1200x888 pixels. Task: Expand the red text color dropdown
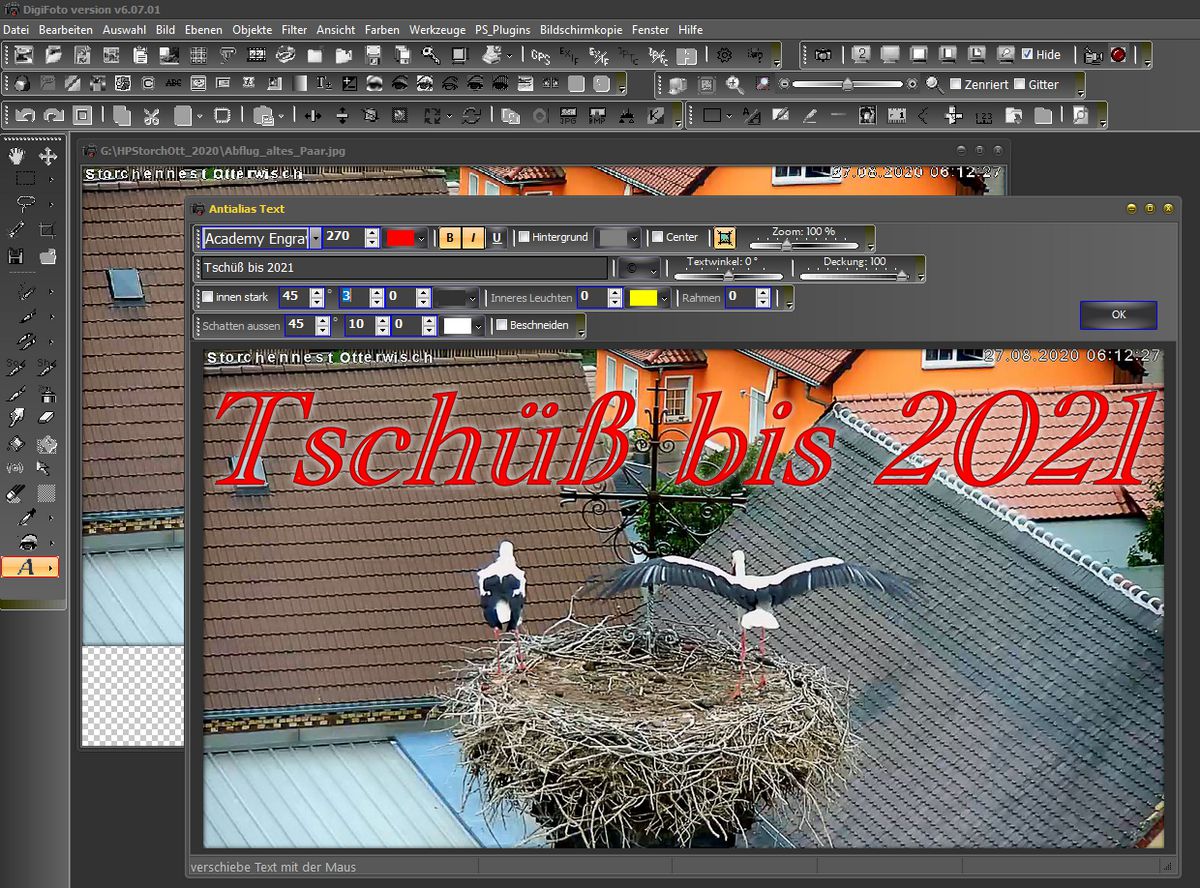(421, 238)
